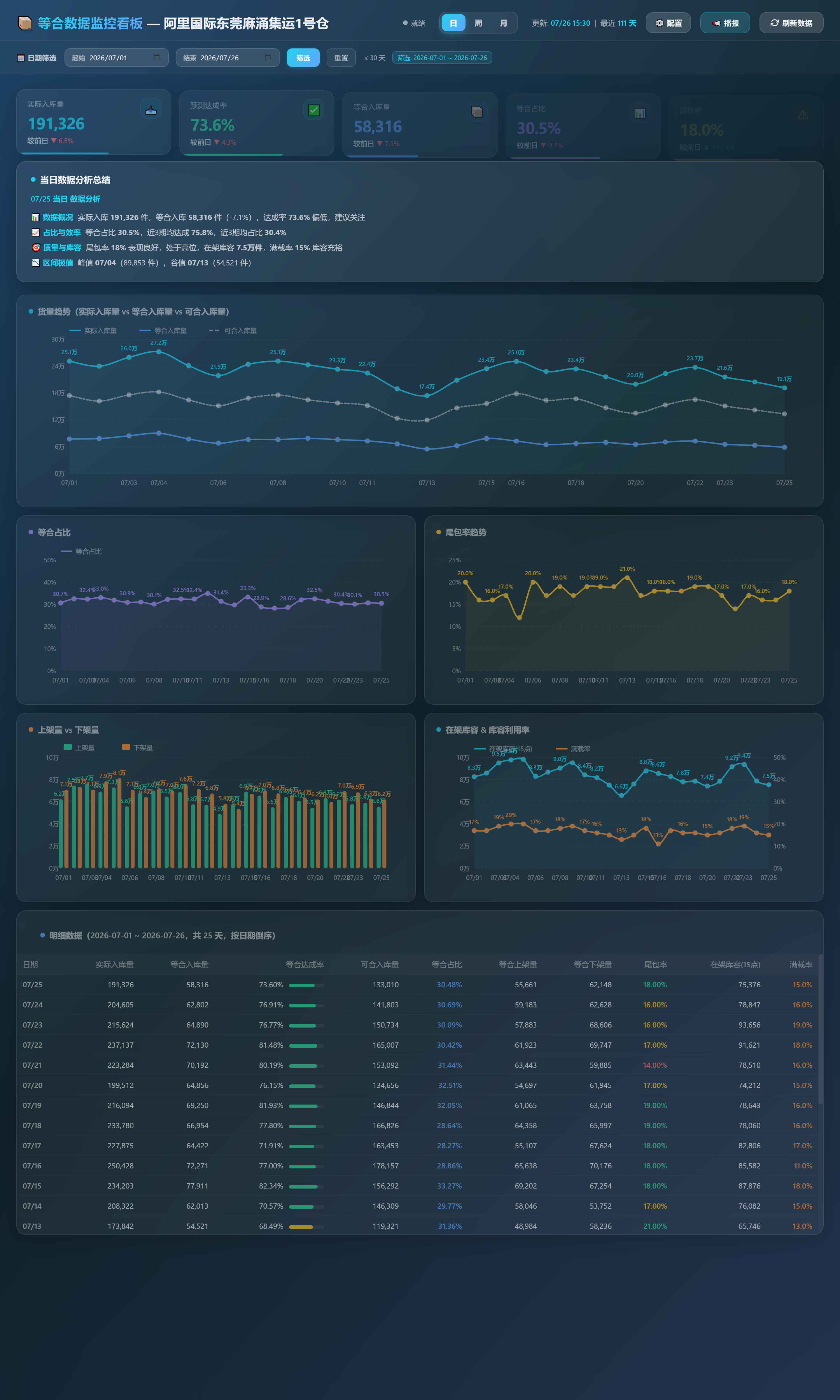Viewport: 840px width, 1400px height.
Task: Click the 占比与效率 trend icon
Action: click(x=36, y=232)
